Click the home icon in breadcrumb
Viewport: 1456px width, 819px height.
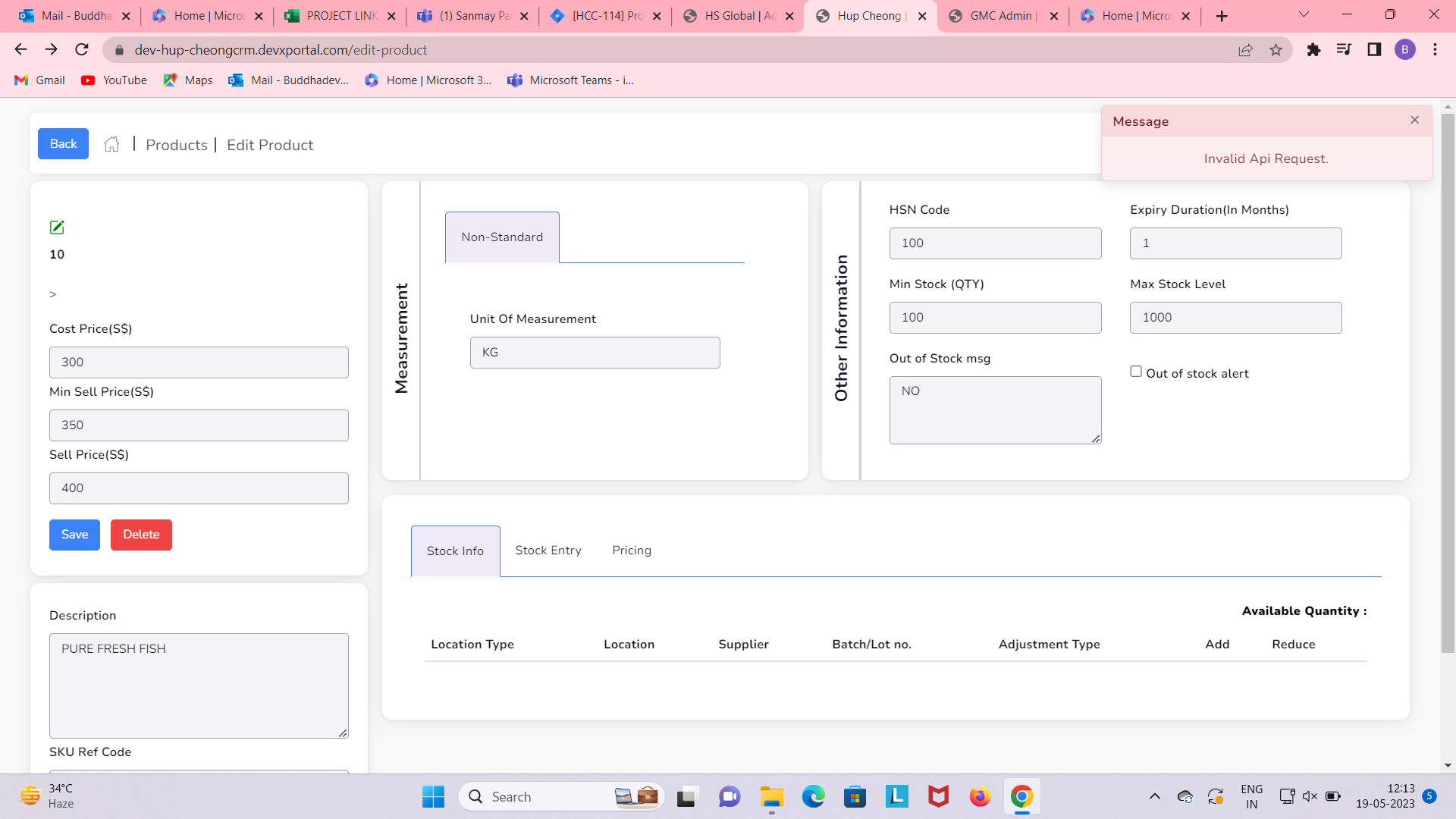(x=111, y=144)
